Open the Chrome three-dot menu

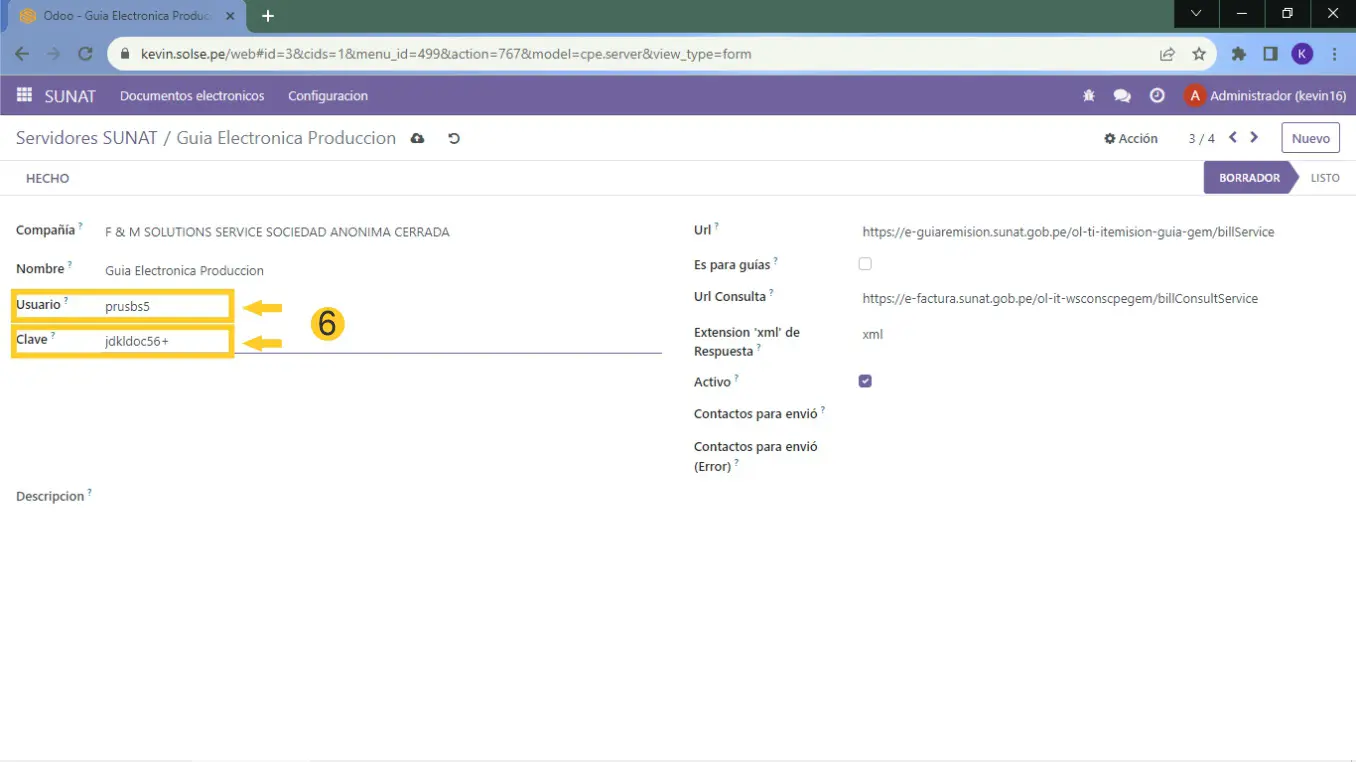click(1334, 54)
